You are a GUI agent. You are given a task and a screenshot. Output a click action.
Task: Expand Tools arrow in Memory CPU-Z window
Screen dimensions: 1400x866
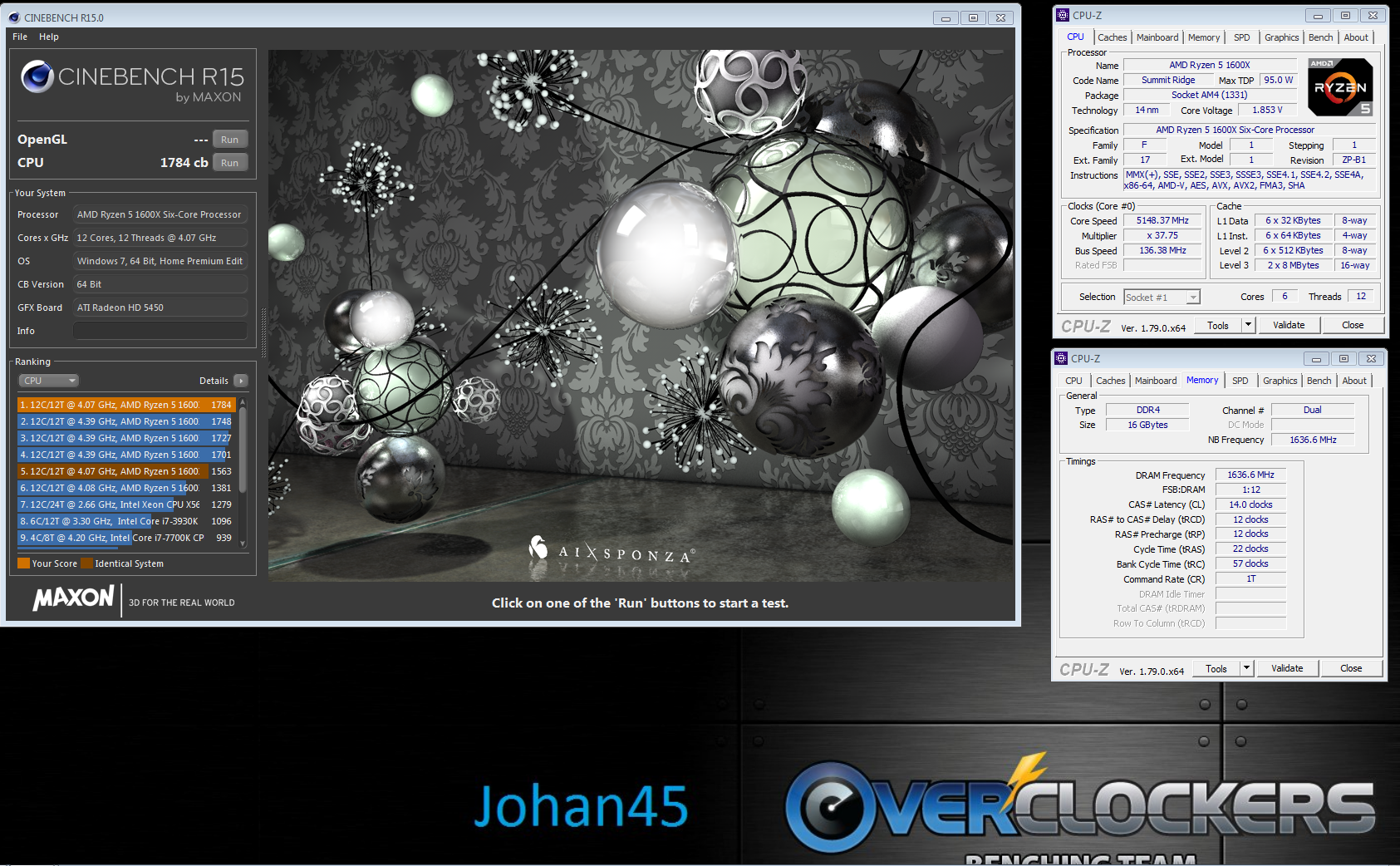1246,668
